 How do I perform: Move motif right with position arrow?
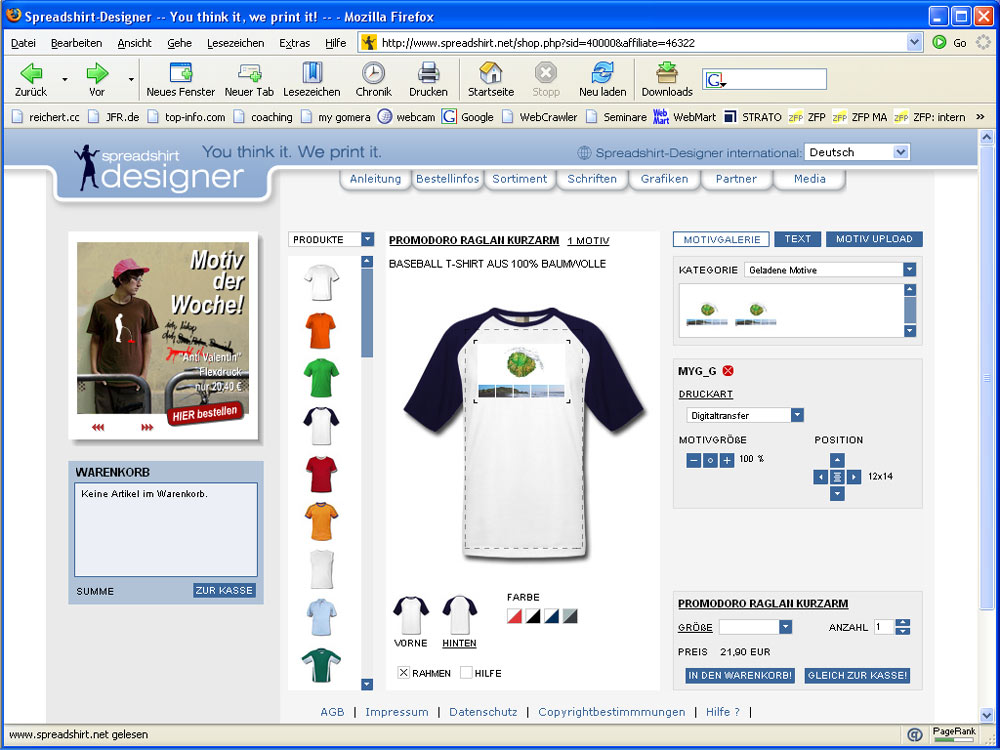[854, 476]
